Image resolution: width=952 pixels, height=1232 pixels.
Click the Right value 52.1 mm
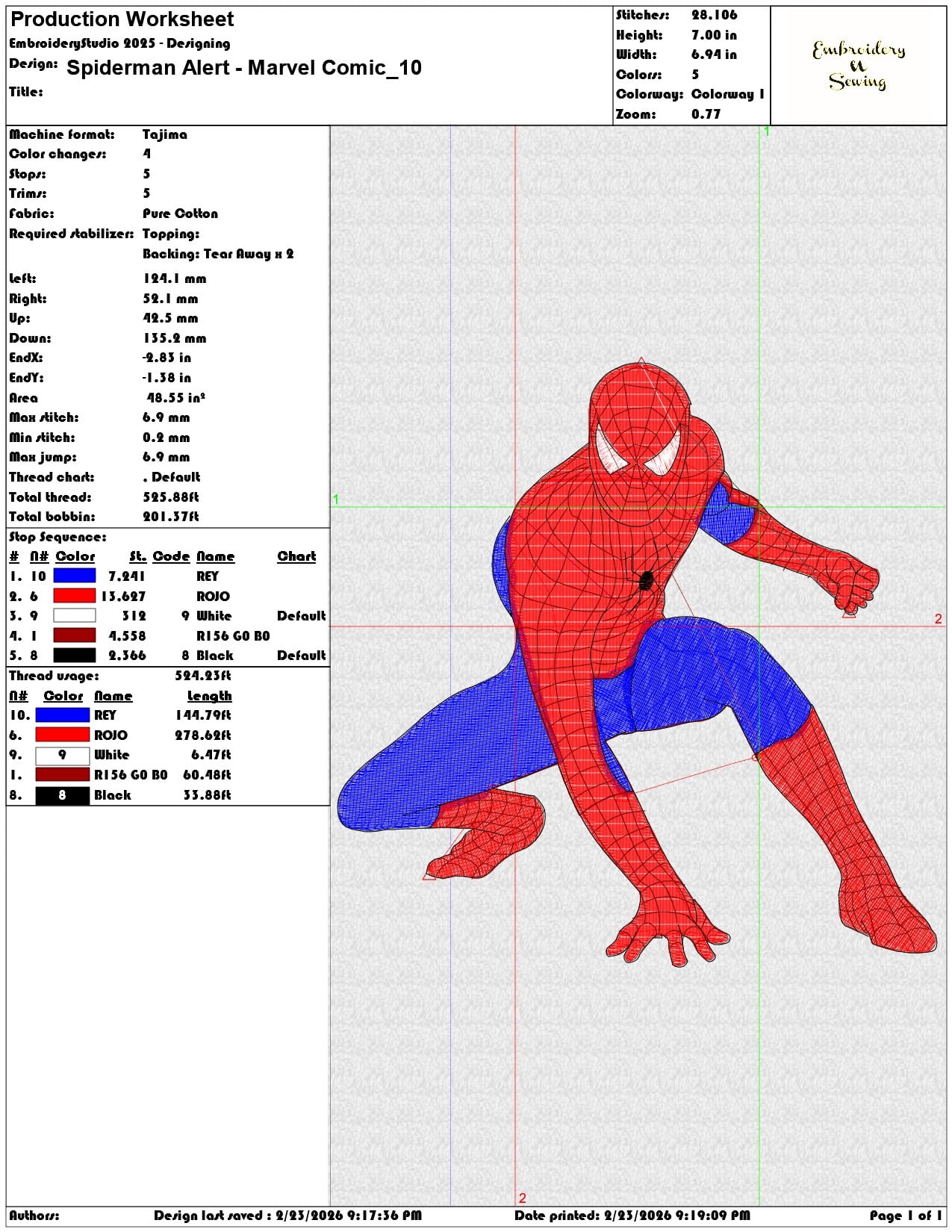click(x=170, y=299)
